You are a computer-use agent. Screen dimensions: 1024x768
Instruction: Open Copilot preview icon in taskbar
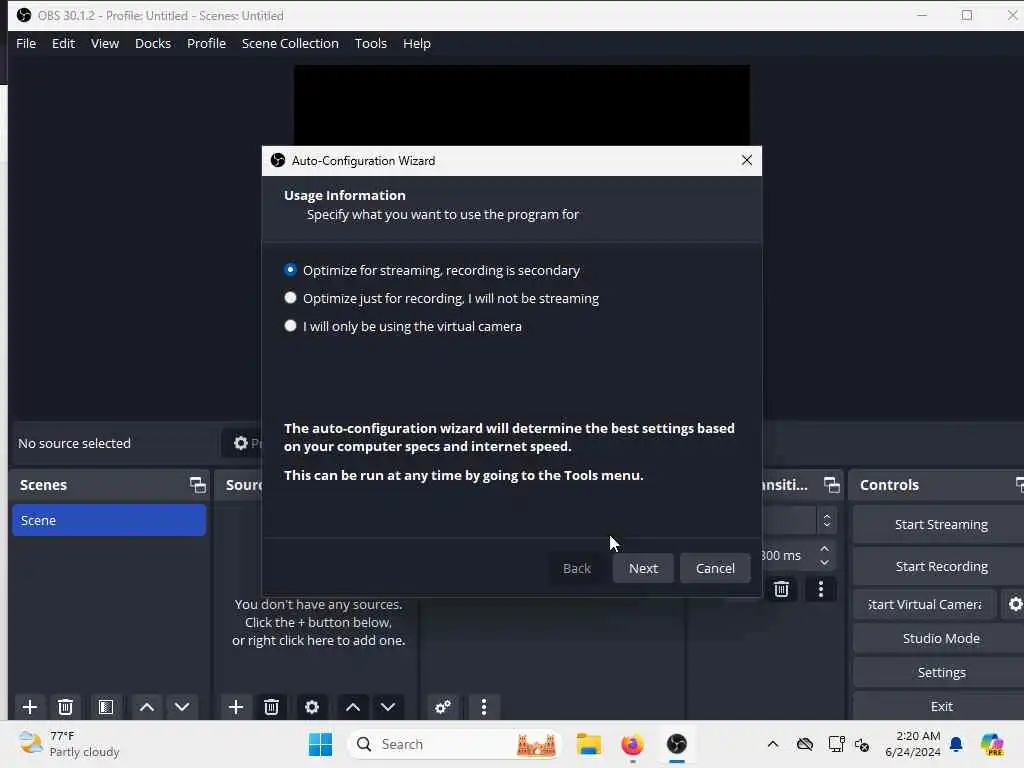click(992, 744)
